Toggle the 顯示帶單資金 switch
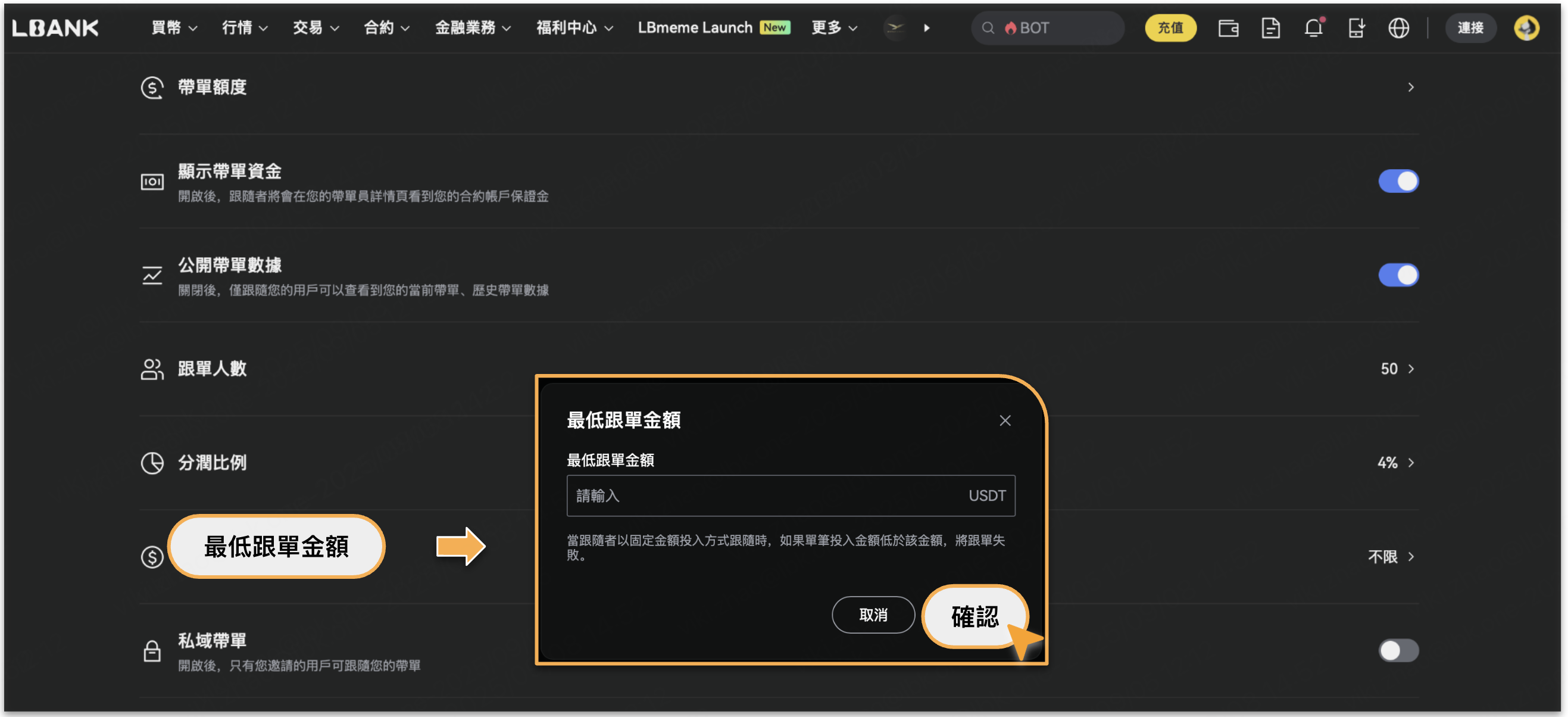This screenshot has height=717, width=1568. coord(1398,182)
